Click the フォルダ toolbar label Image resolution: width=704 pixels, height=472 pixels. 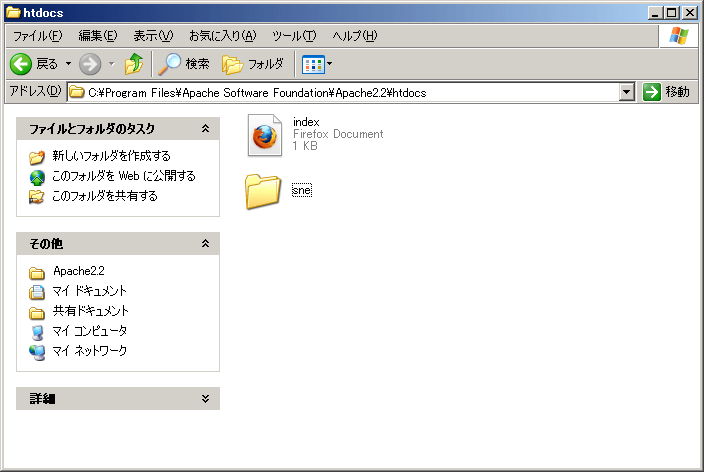pyautogui.click(x=266, y=64)
